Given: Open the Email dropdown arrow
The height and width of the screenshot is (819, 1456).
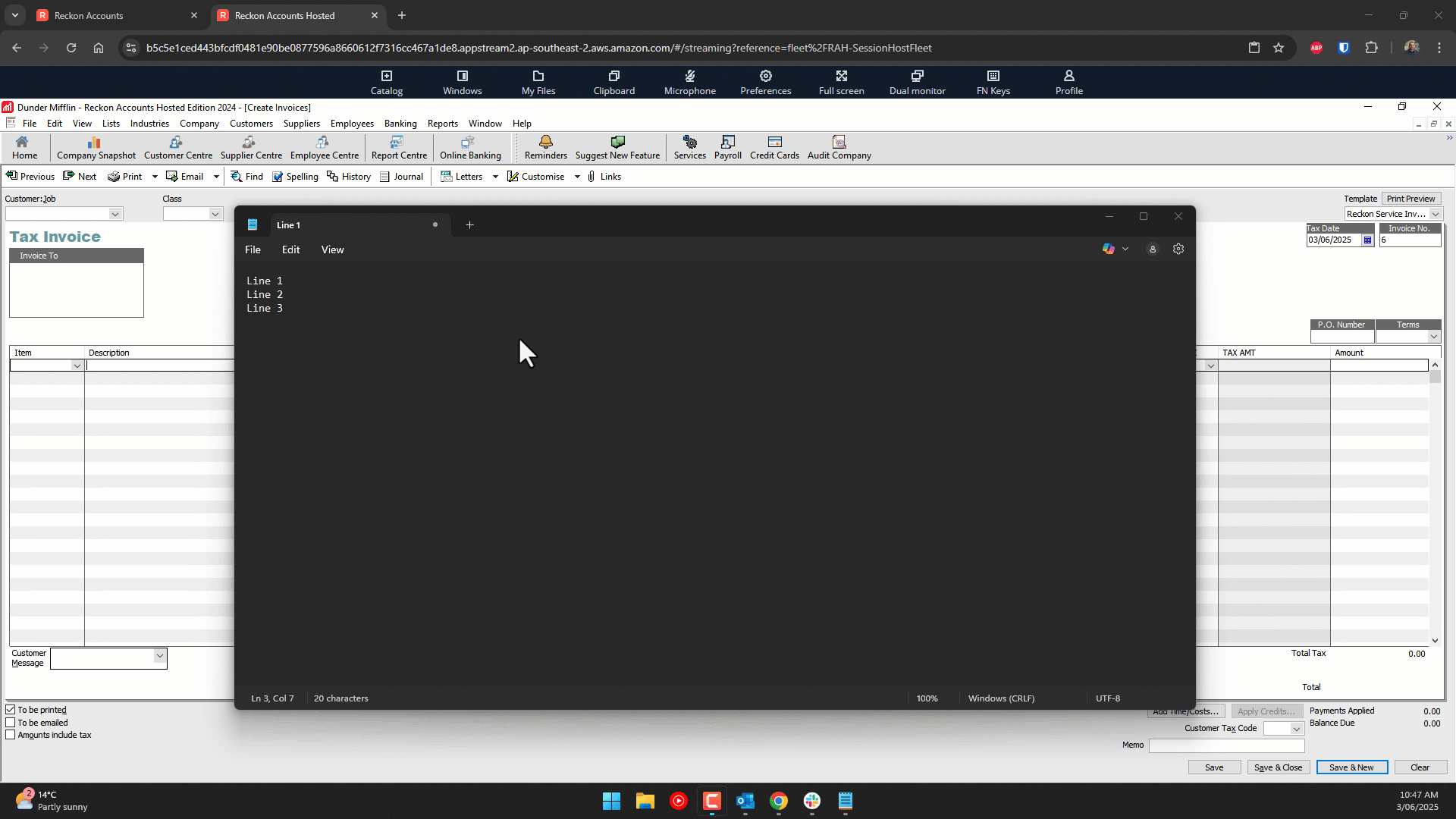Looking at the screenshot, I should [x=216, y=177].
